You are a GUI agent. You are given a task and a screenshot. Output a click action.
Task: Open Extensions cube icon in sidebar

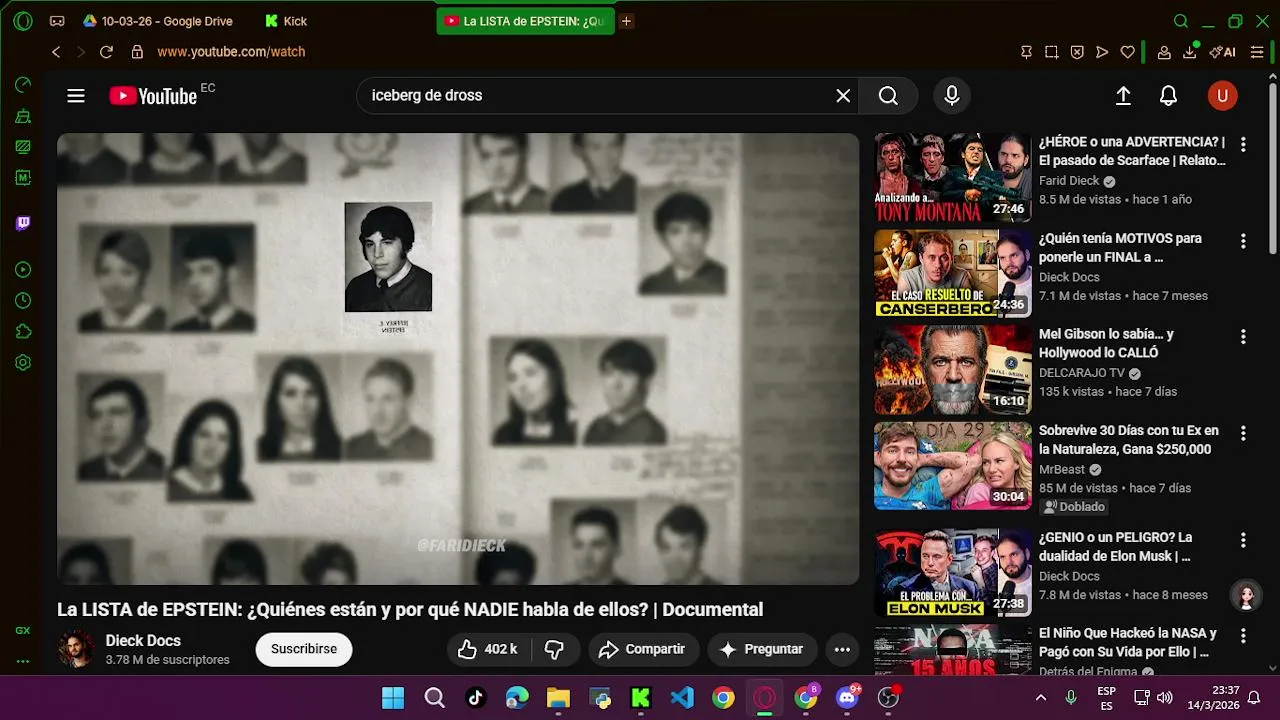point(23,332)
